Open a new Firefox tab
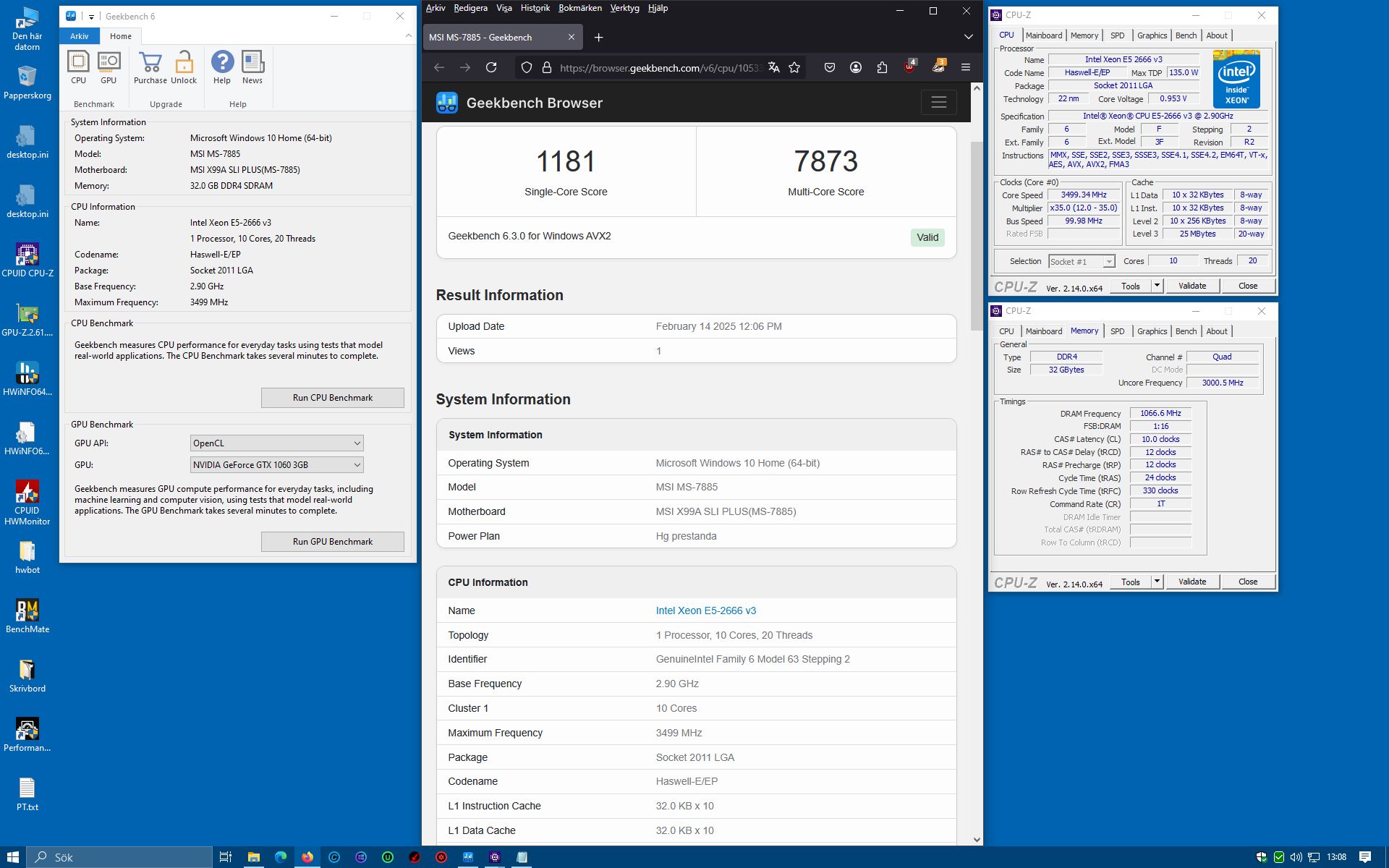 (598, 37)
